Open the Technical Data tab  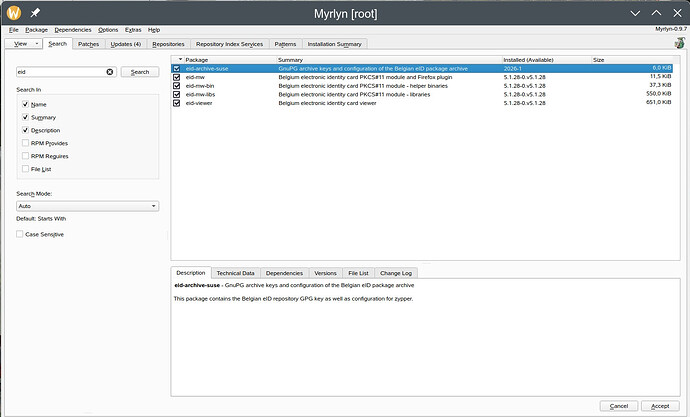[235, 272]
